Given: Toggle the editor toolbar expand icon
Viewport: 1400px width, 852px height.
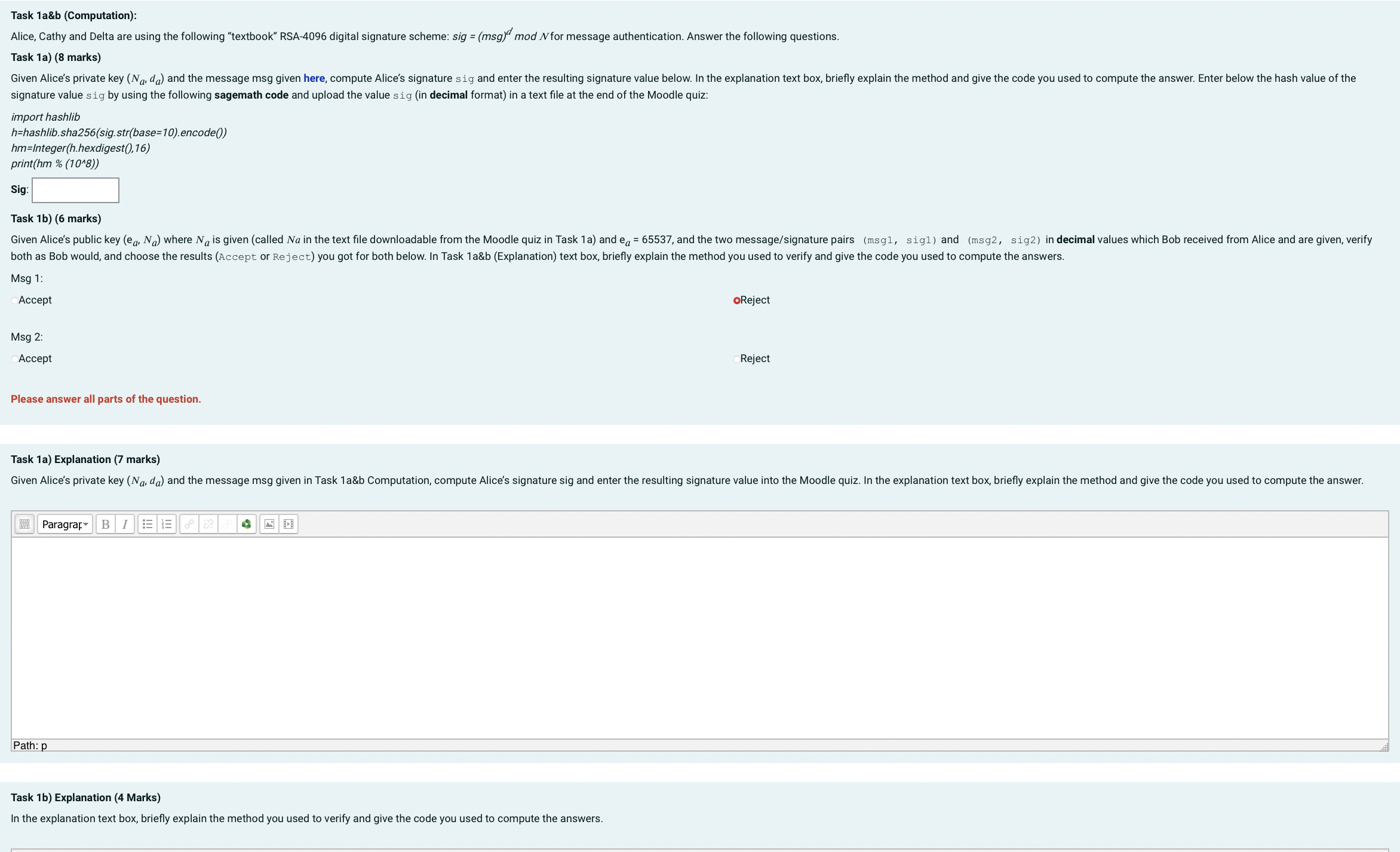Looking at the screenshot, I should [24, 524].
